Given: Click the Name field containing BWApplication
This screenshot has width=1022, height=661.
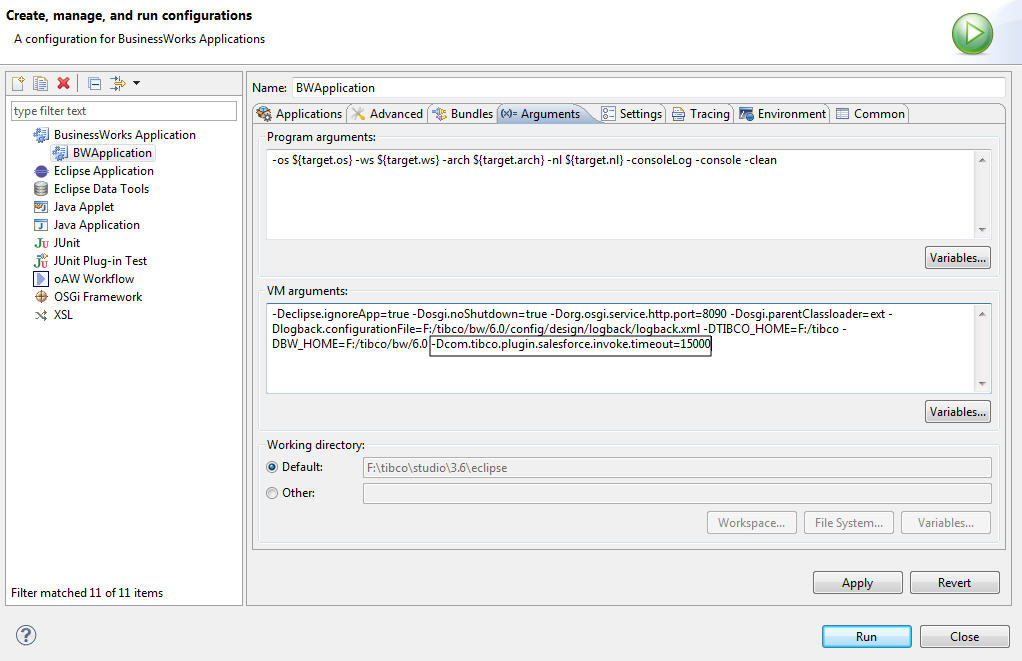Looking at the screenshot, I should click(647, 88).
